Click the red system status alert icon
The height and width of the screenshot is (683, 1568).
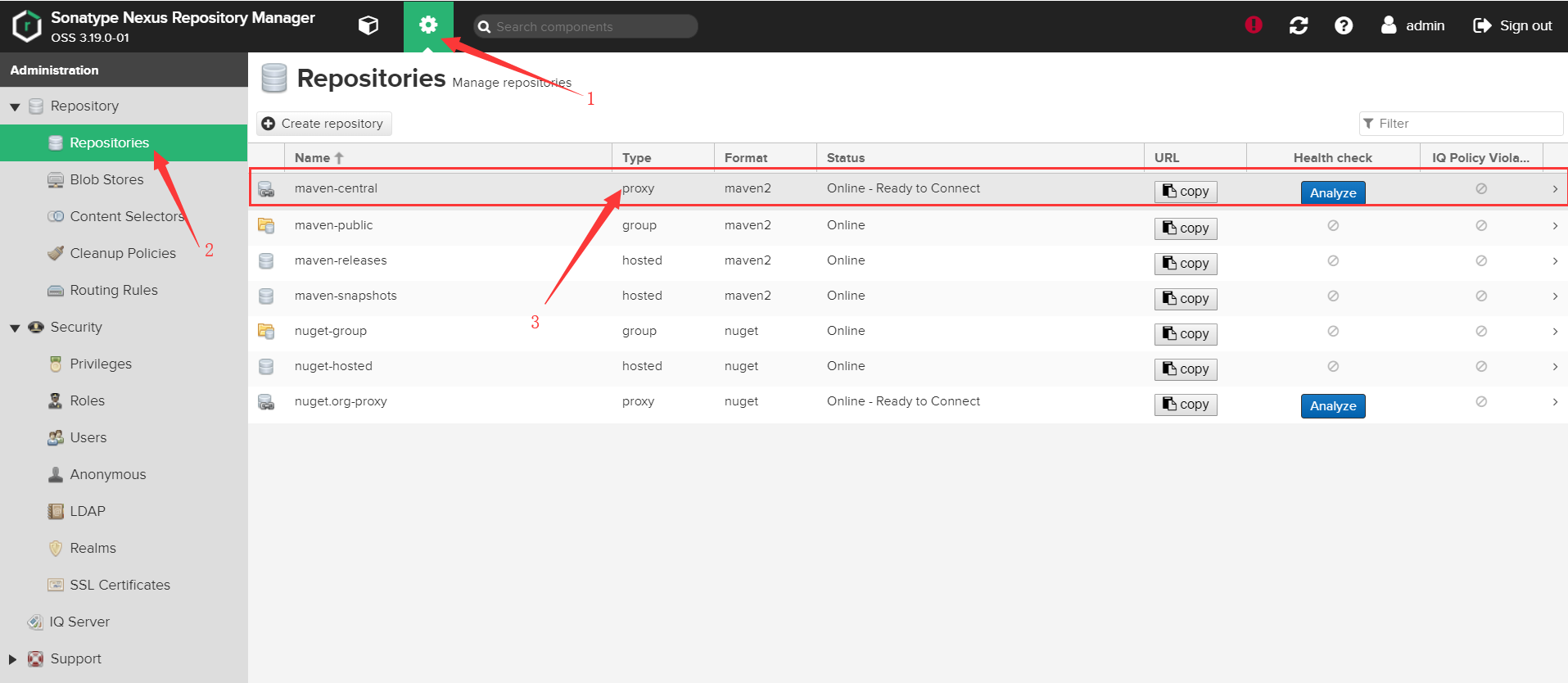(x=1254, y=25)
